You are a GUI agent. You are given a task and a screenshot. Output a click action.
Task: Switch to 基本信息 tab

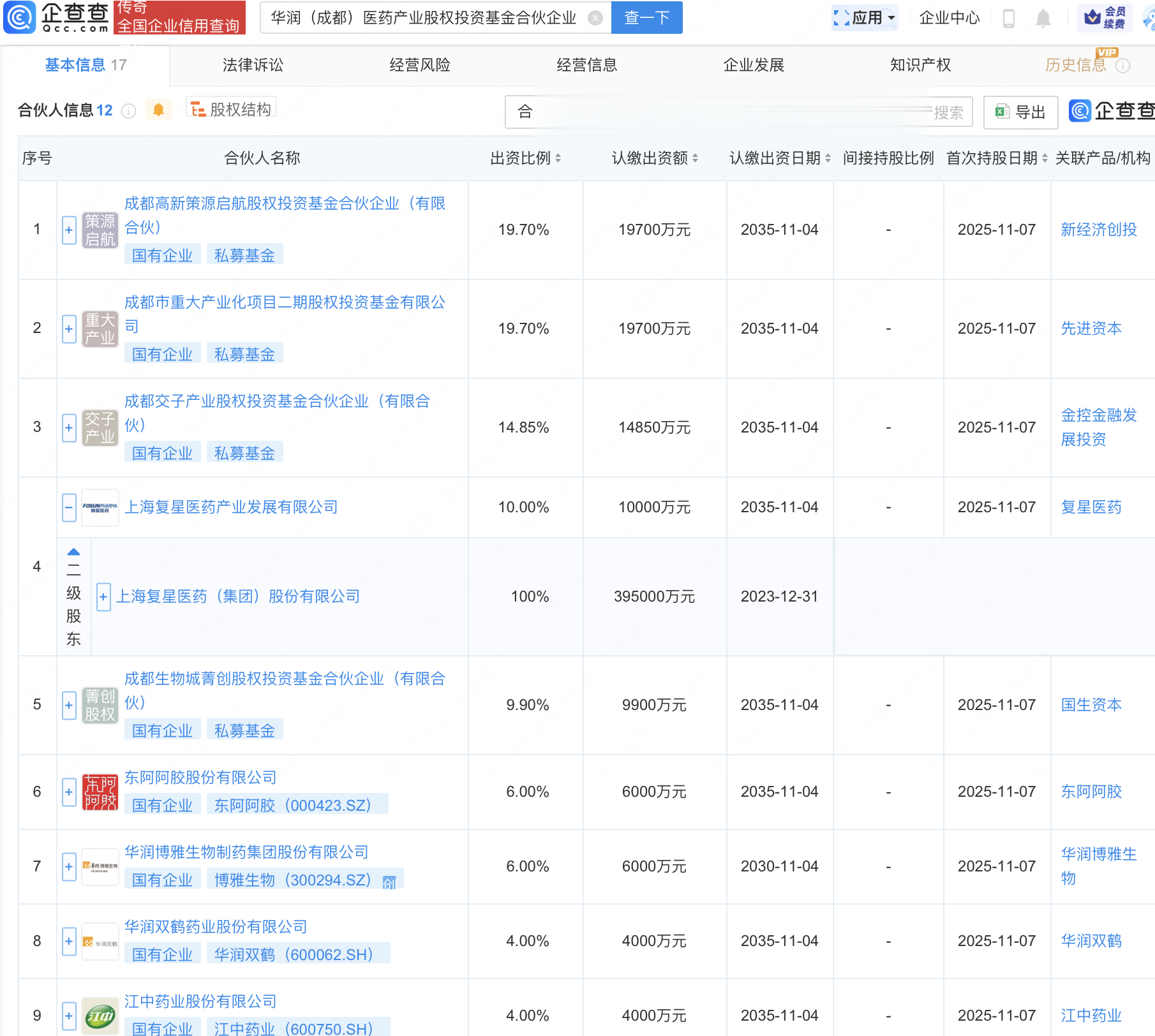86,65
